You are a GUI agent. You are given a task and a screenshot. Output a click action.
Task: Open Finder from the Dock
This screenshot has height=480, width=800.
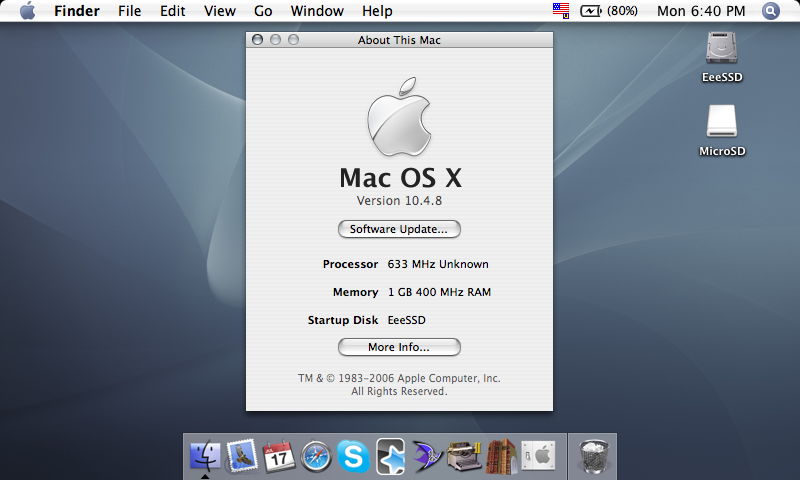click(x=205, y=455)
